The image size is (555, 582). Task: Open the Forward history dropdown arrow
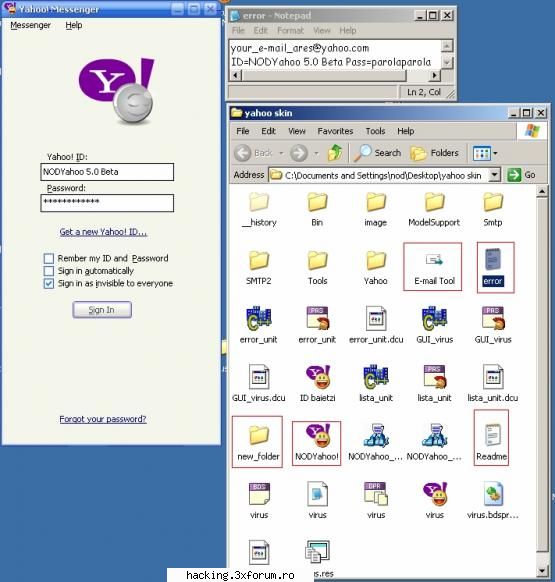[316, 153]
